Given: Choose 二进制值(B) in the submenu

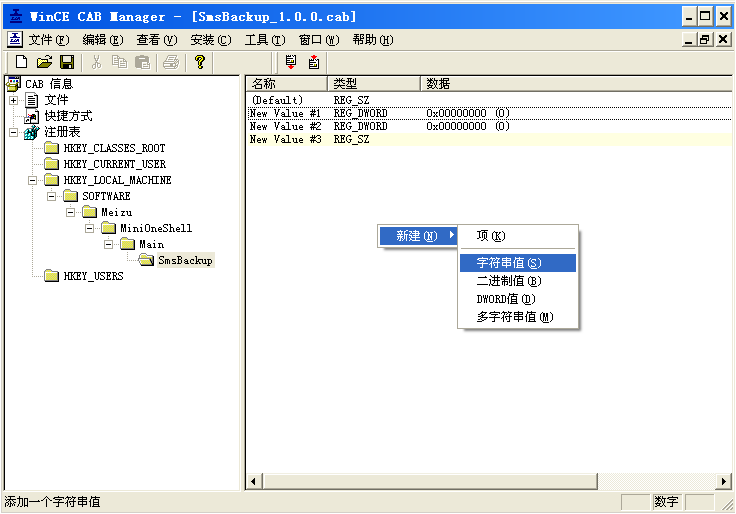Looking at the screenshot, I should tap(518, 281).
